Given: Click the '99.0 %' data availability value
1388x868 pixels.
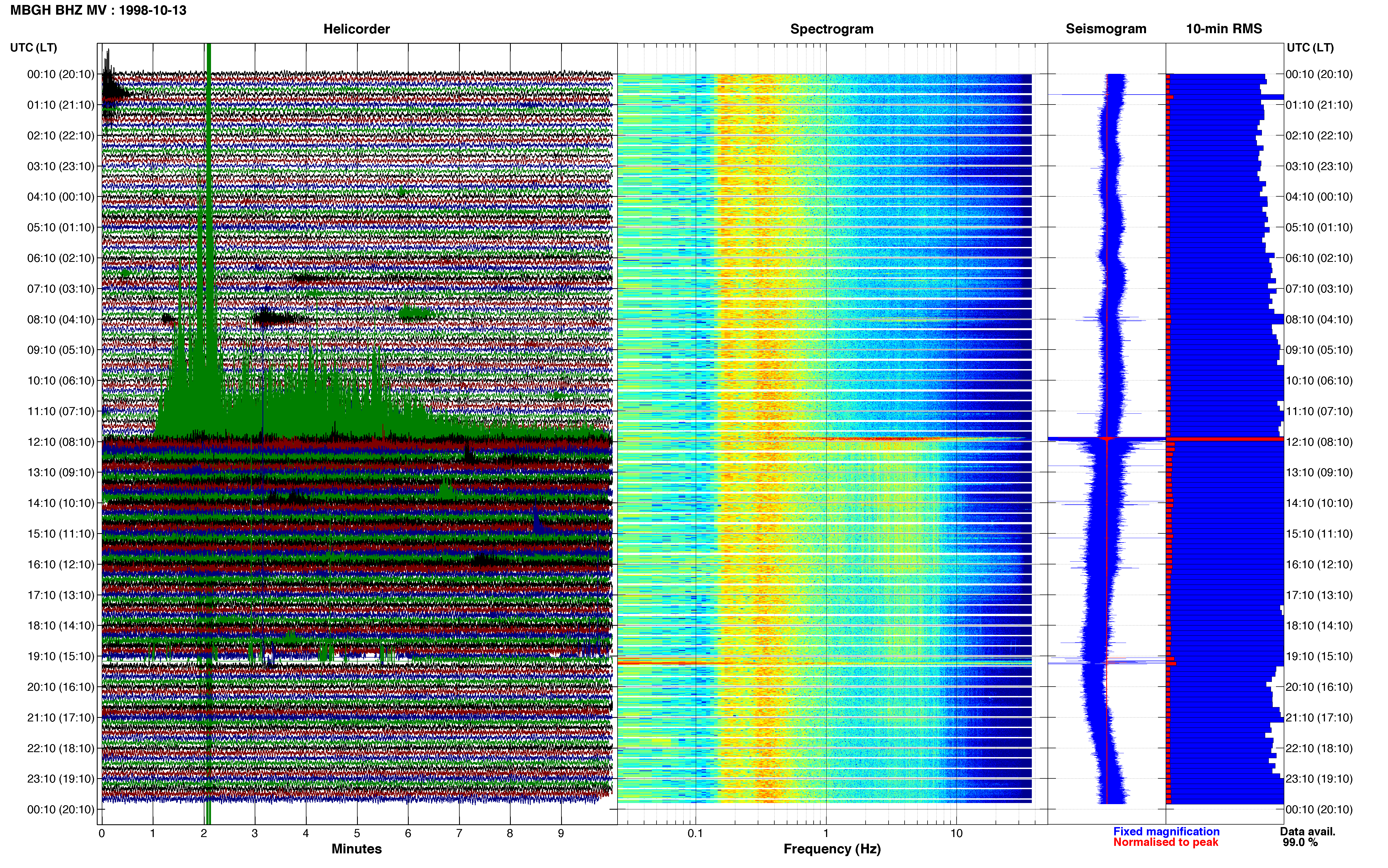Looking at the screenshot, I should (x=1300, y=842).
